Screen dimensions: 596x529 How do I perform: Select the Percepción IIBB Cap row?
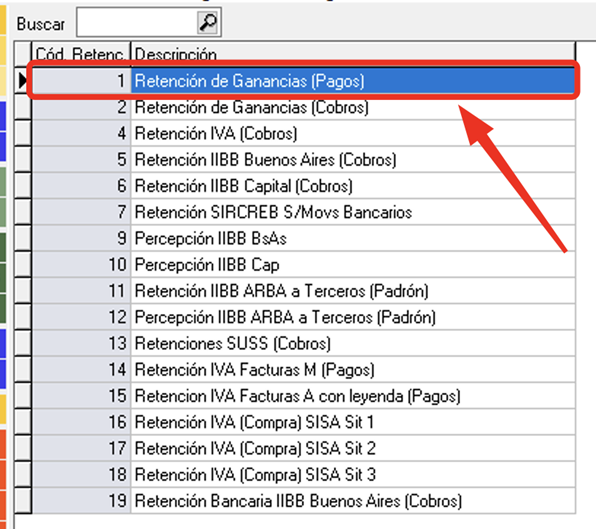[304, 264]
